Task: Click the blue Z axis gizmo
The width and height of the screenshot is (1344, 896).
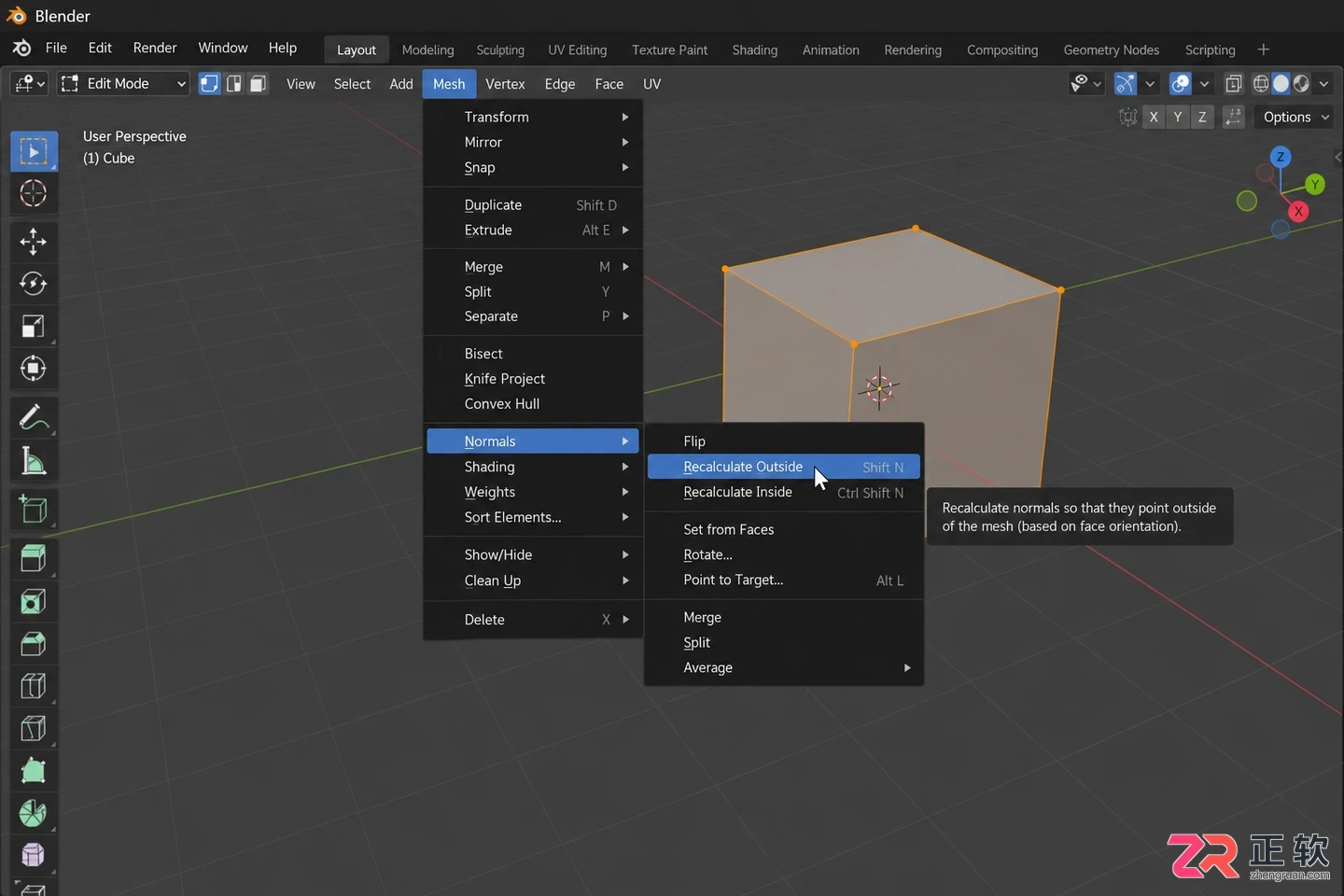Action: pyautogui.click(x=1281, y=157)
